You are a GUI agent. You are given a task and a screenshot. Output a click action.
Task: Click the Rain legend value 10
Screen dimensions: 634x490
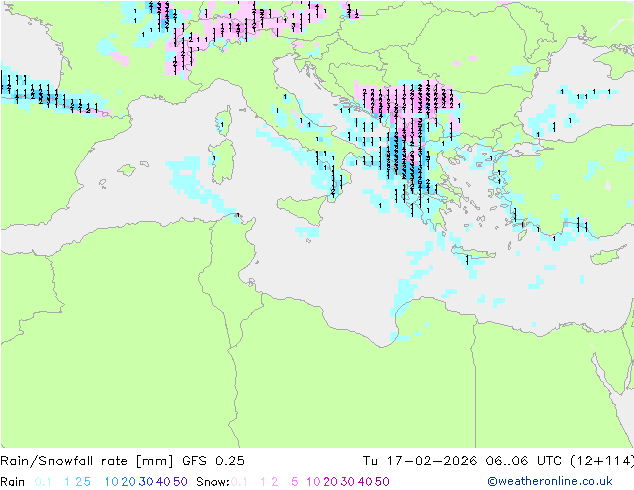tap(111, 482)
